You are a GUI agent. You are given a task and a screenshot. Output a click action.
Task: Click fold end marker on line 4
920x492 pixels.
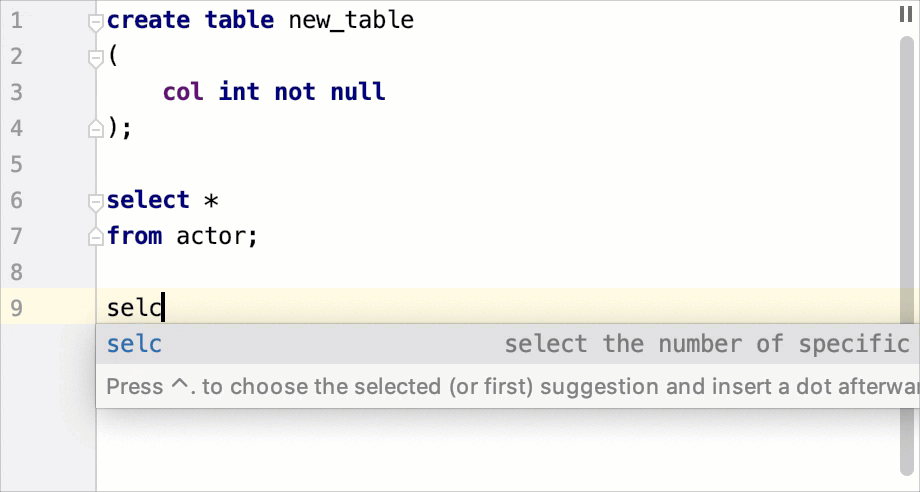pos(95,128)
